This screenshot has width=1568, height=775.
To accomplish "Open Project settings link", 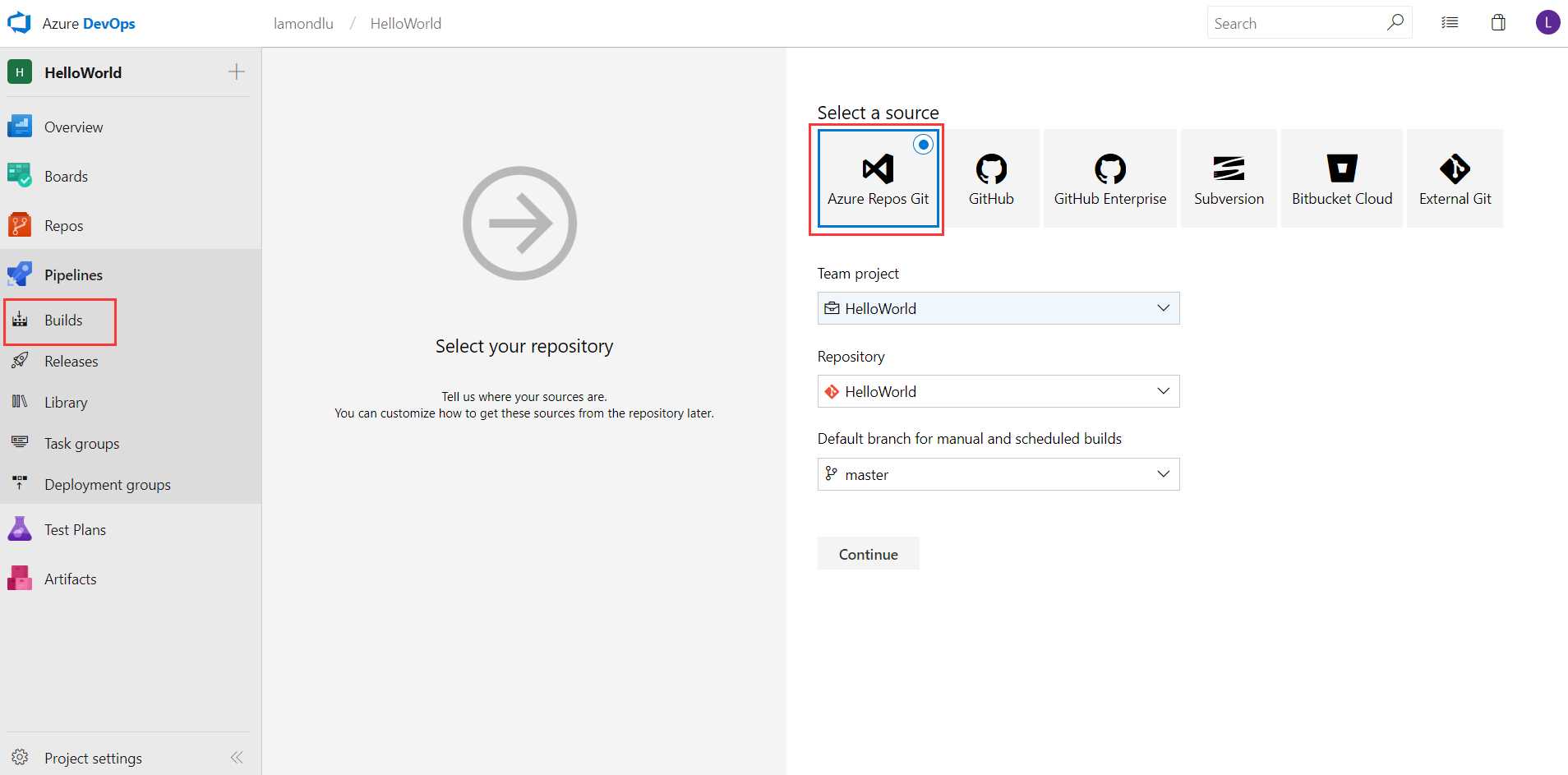I will coord(93,758).
